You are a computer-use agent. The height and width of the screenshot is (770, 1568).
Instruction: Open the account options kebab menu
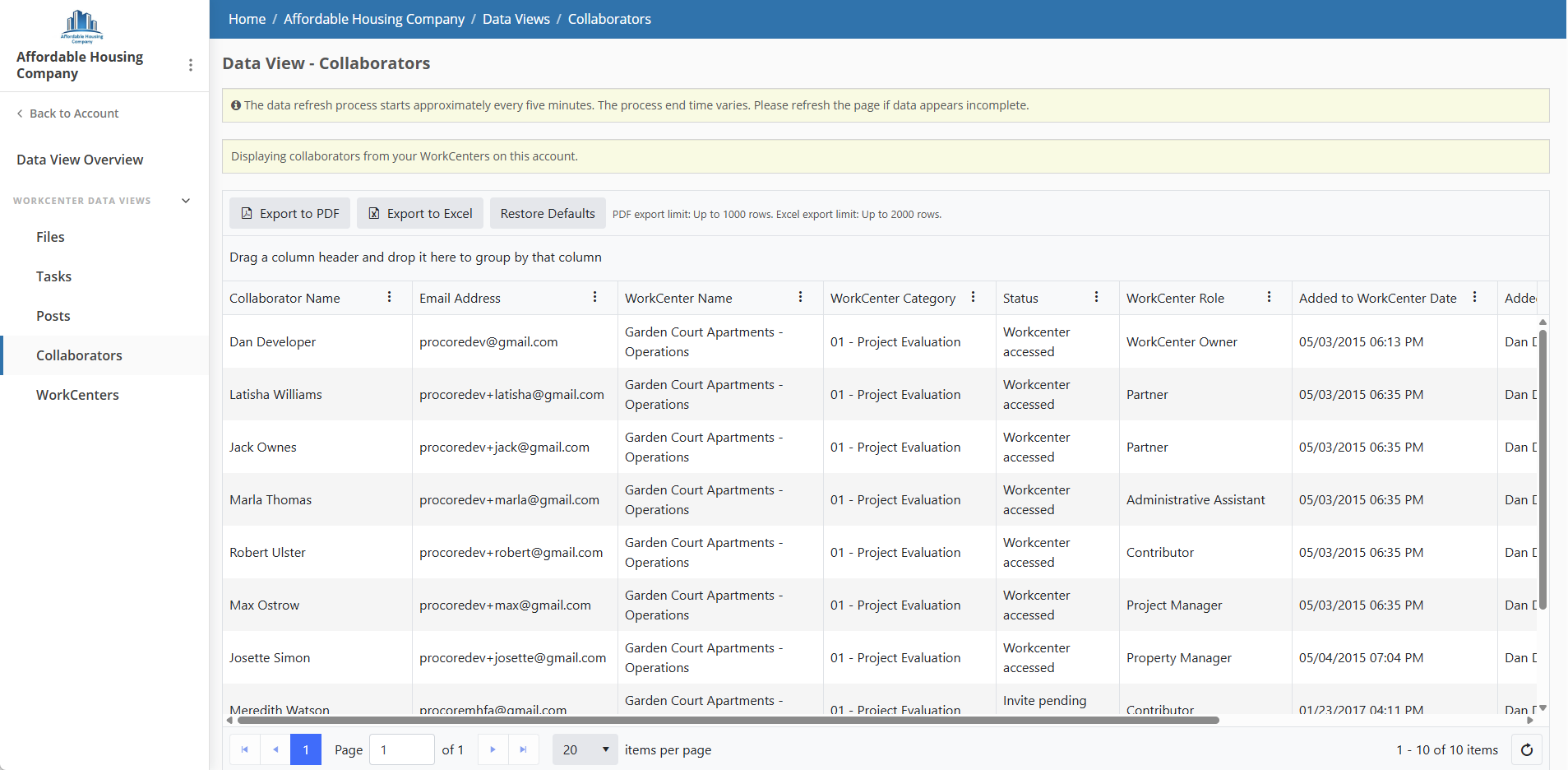tap(191, 65)
